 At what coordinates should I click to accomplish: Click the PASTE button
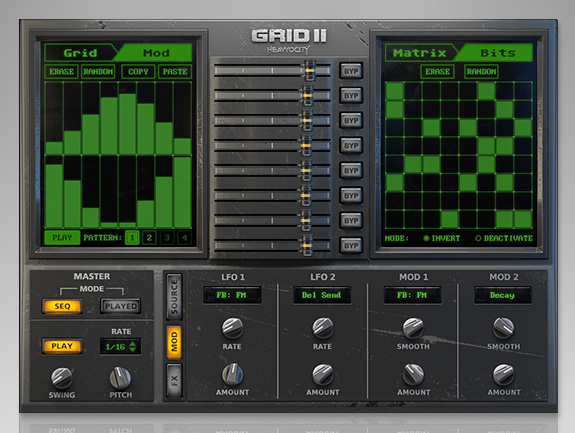[x=175, y=71]
